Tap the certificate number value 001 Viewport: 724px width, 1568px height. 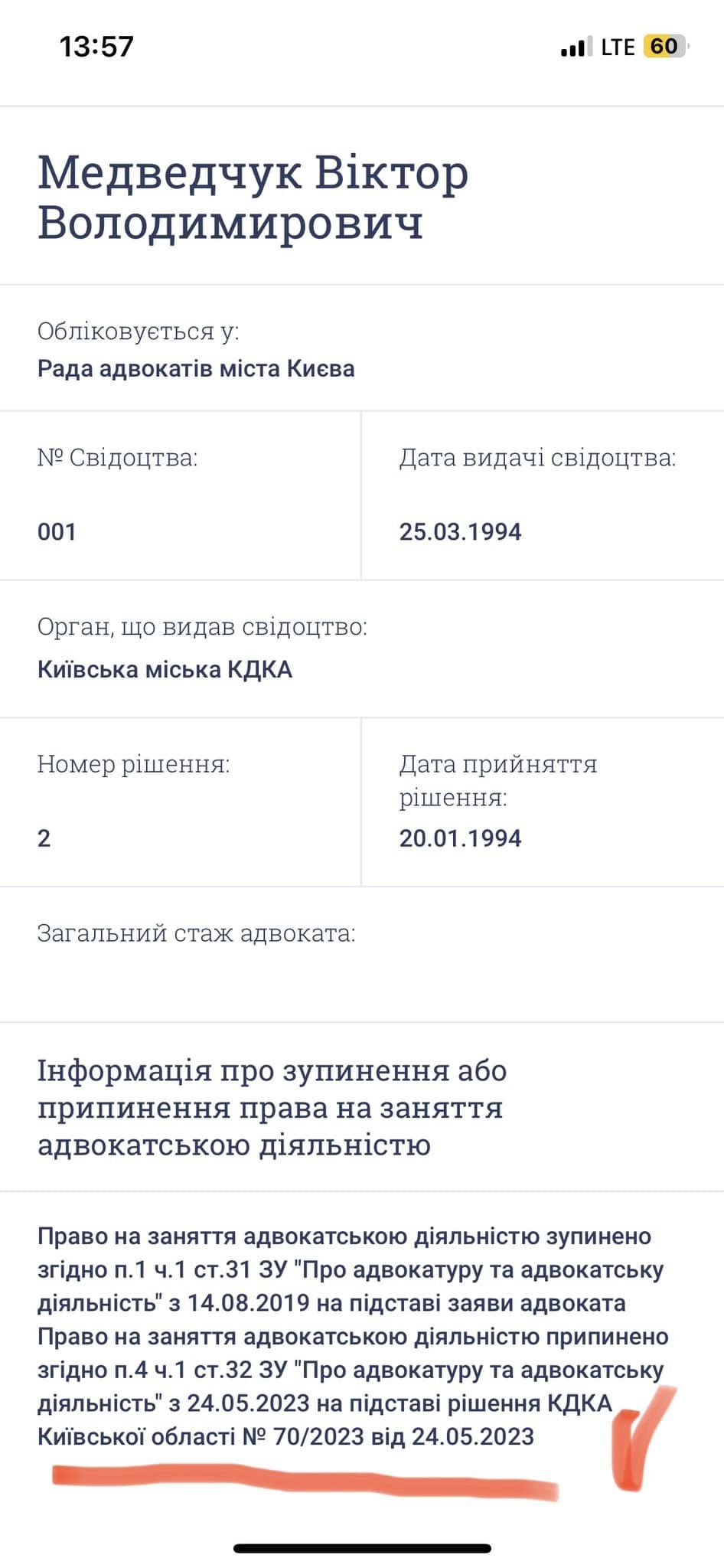(x=57, y=532)
